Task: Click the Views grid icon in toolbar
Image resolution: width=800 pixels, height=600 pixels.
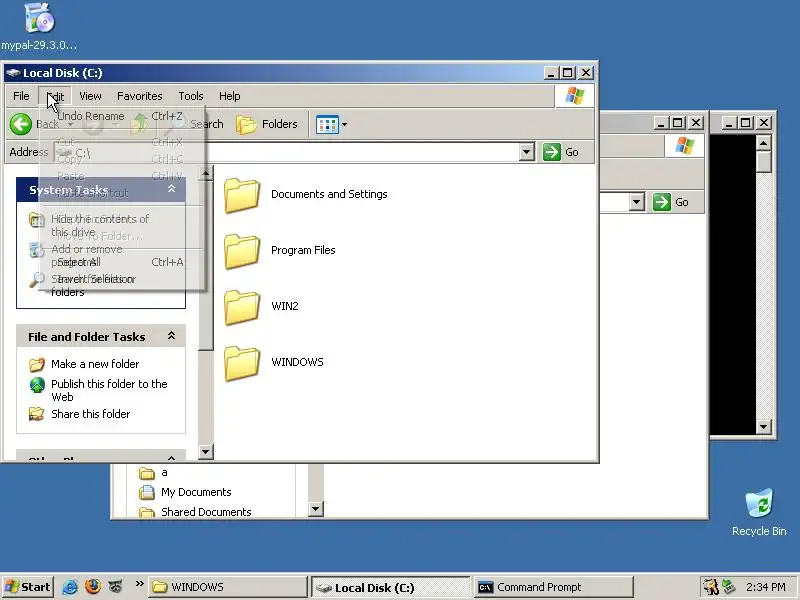Action: [x=327, y=124]
